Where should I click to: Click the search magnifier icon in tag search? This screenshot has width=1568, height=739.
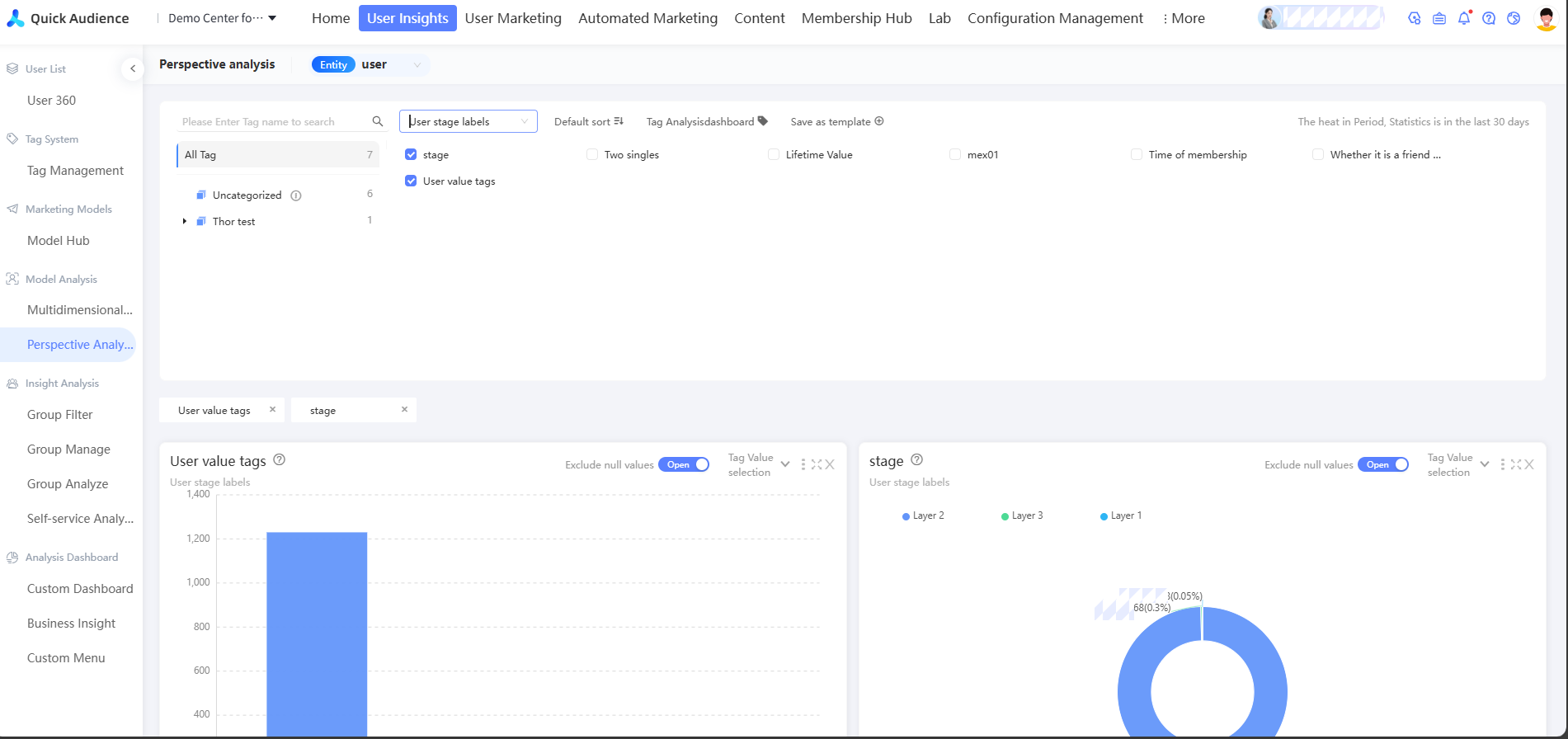pos(378,121)
